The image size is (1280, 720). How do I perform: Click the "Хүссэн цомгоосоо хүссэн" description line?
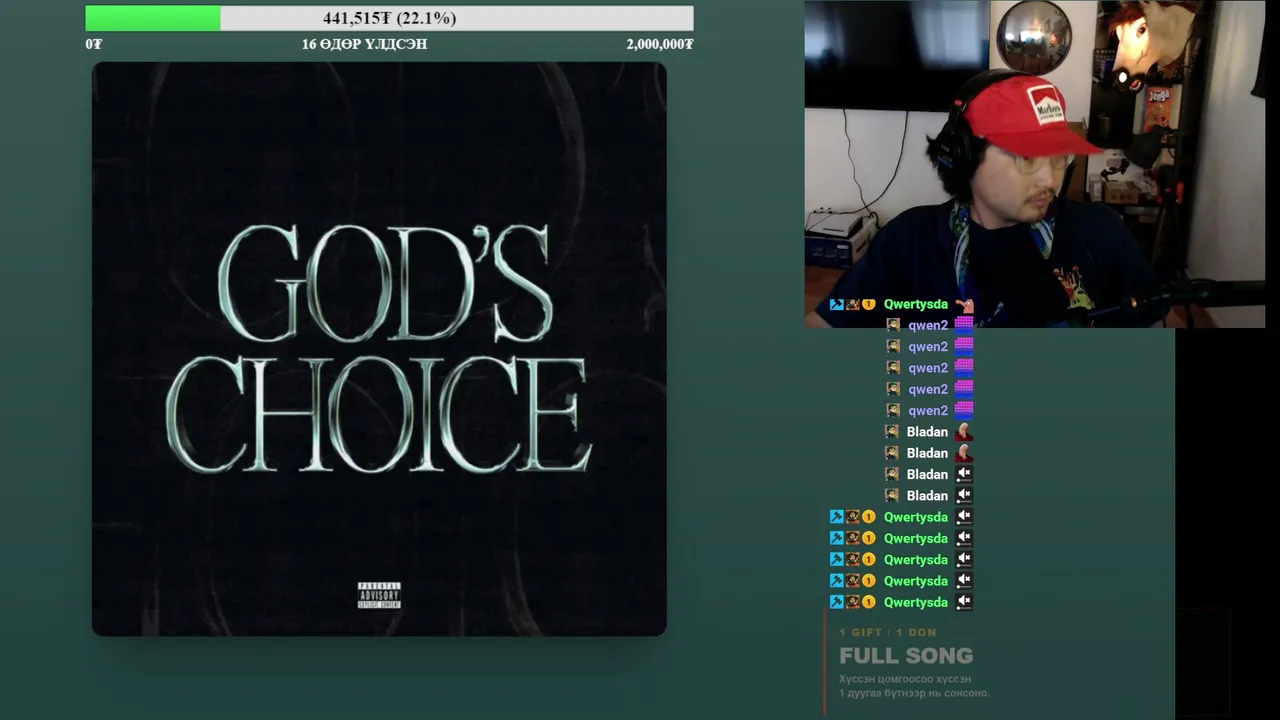[905, 679]
